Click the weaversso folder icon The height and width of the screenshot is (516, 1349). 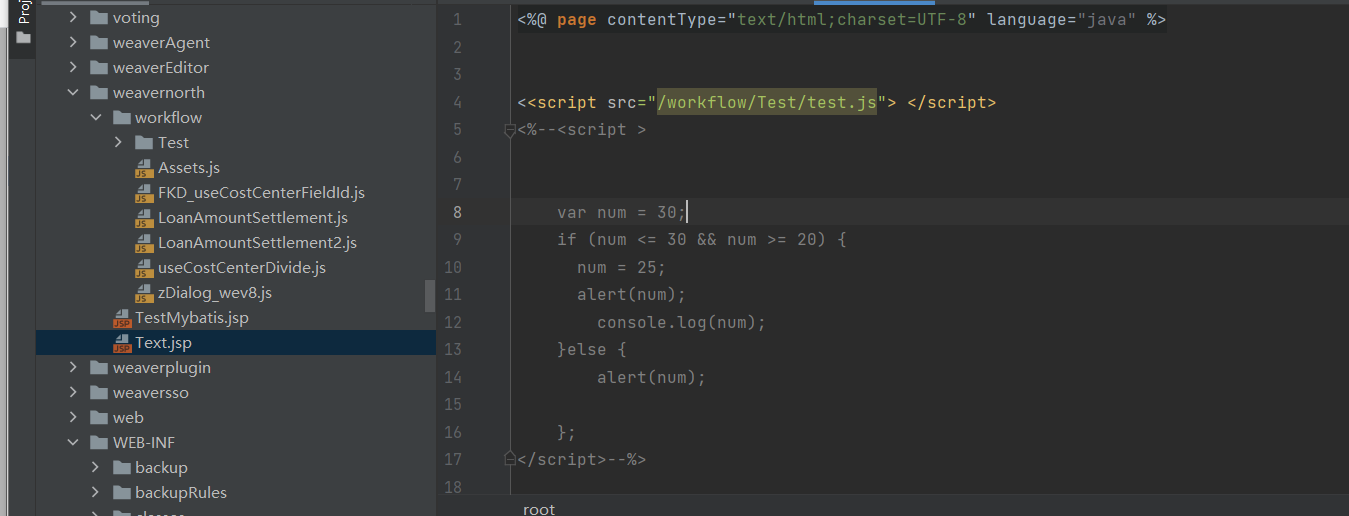click(98, 393)
